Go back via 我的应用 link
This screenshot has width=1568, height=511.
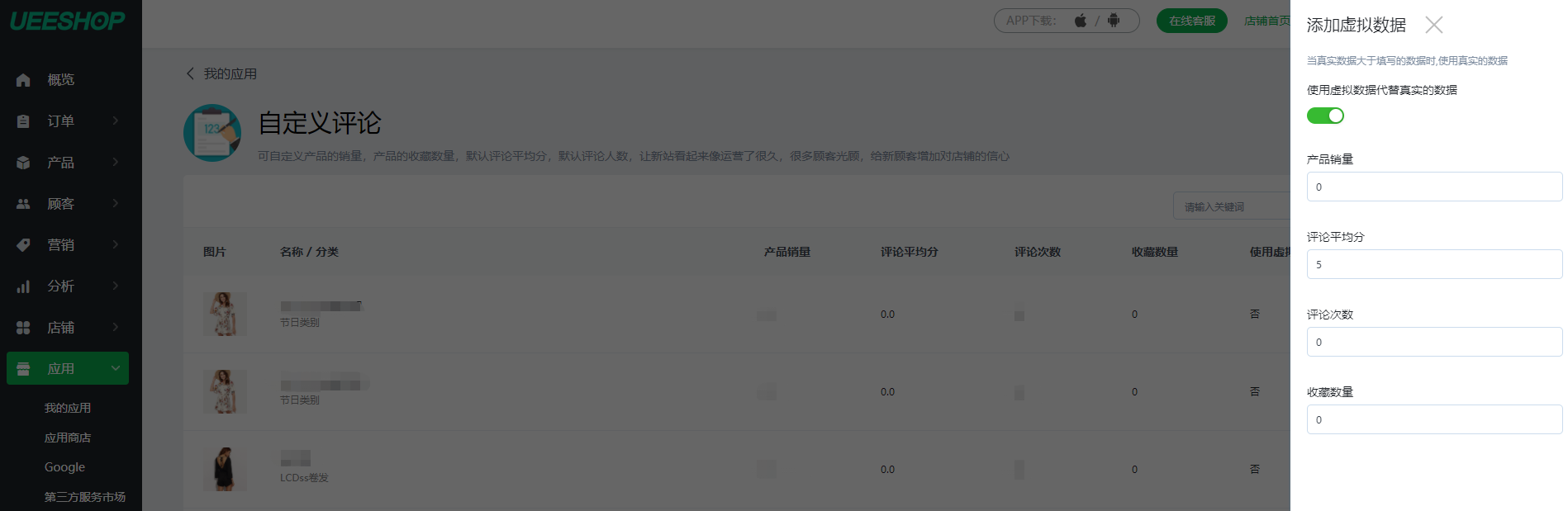point(221,73)
